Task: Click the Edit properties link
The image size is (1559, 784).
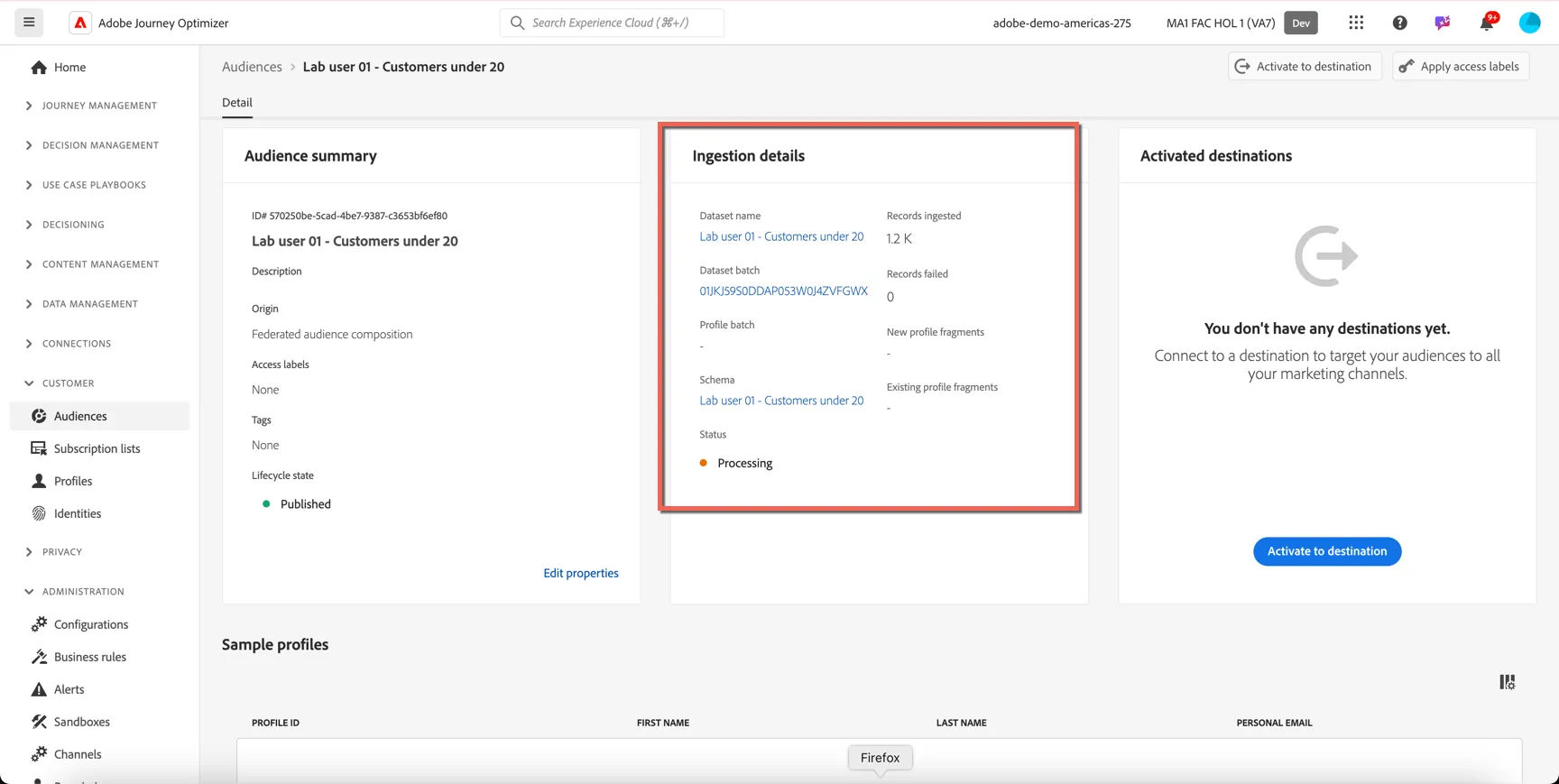Action: [581, 573]
